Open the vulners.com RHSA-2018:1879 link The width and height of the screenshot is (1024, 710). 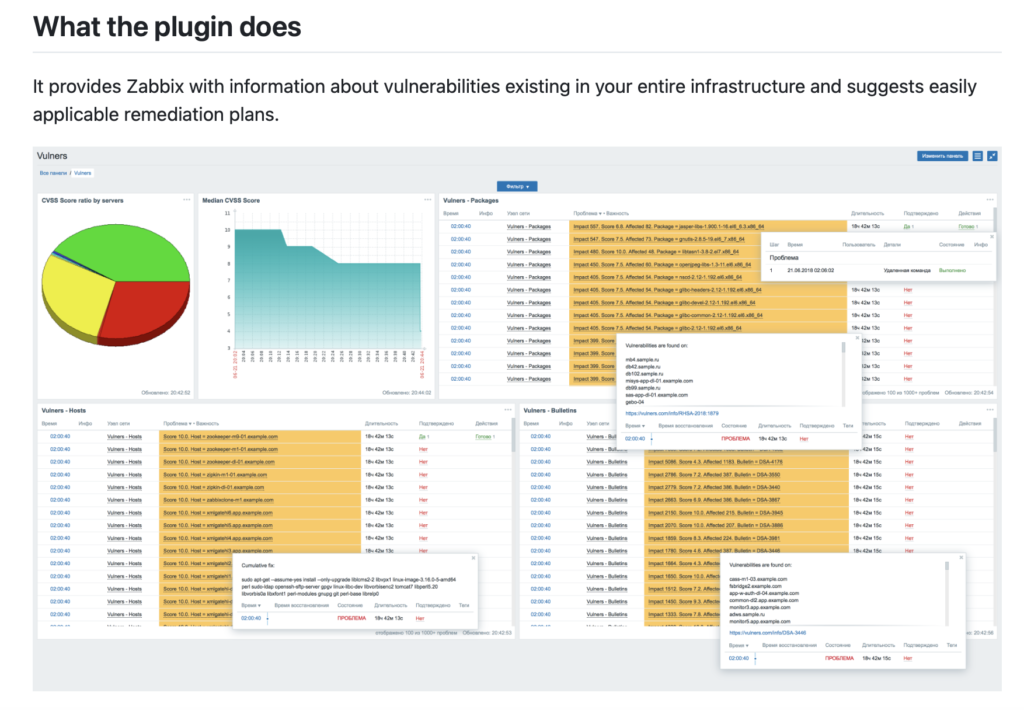(672, 413)
